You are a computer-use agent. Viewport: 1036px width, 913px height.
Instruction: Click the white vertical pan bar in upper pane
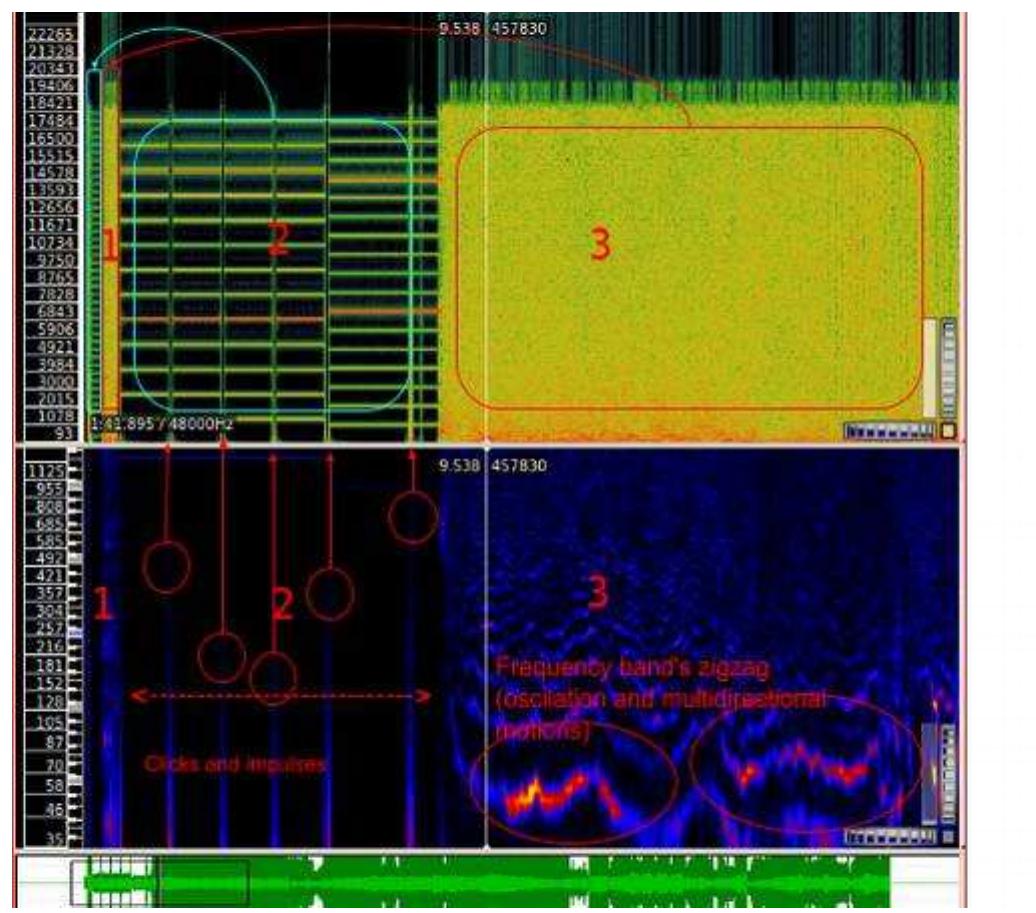click(x=929, y=367)
